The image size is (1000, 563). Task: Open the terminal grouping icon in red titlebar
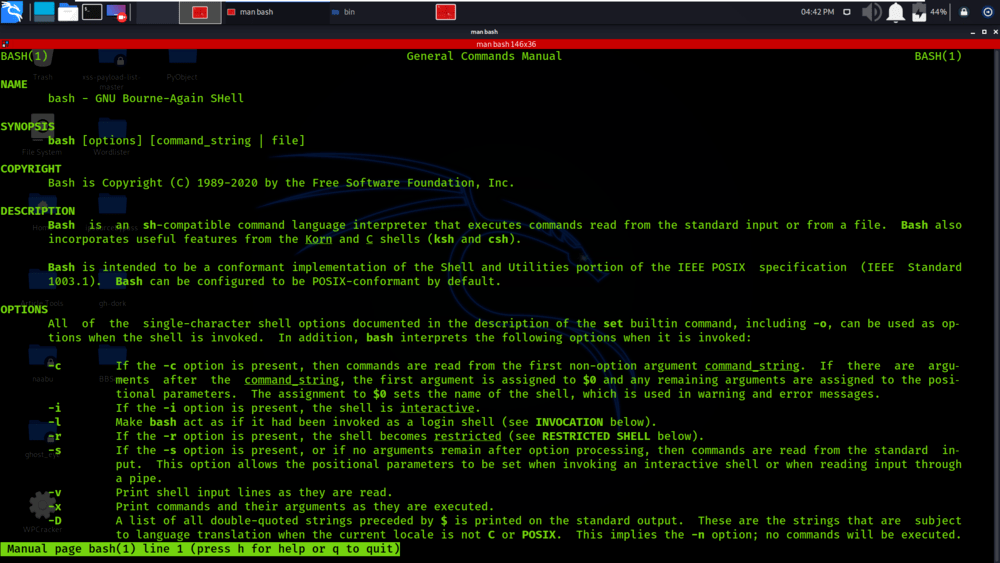[x=5, y=44]
